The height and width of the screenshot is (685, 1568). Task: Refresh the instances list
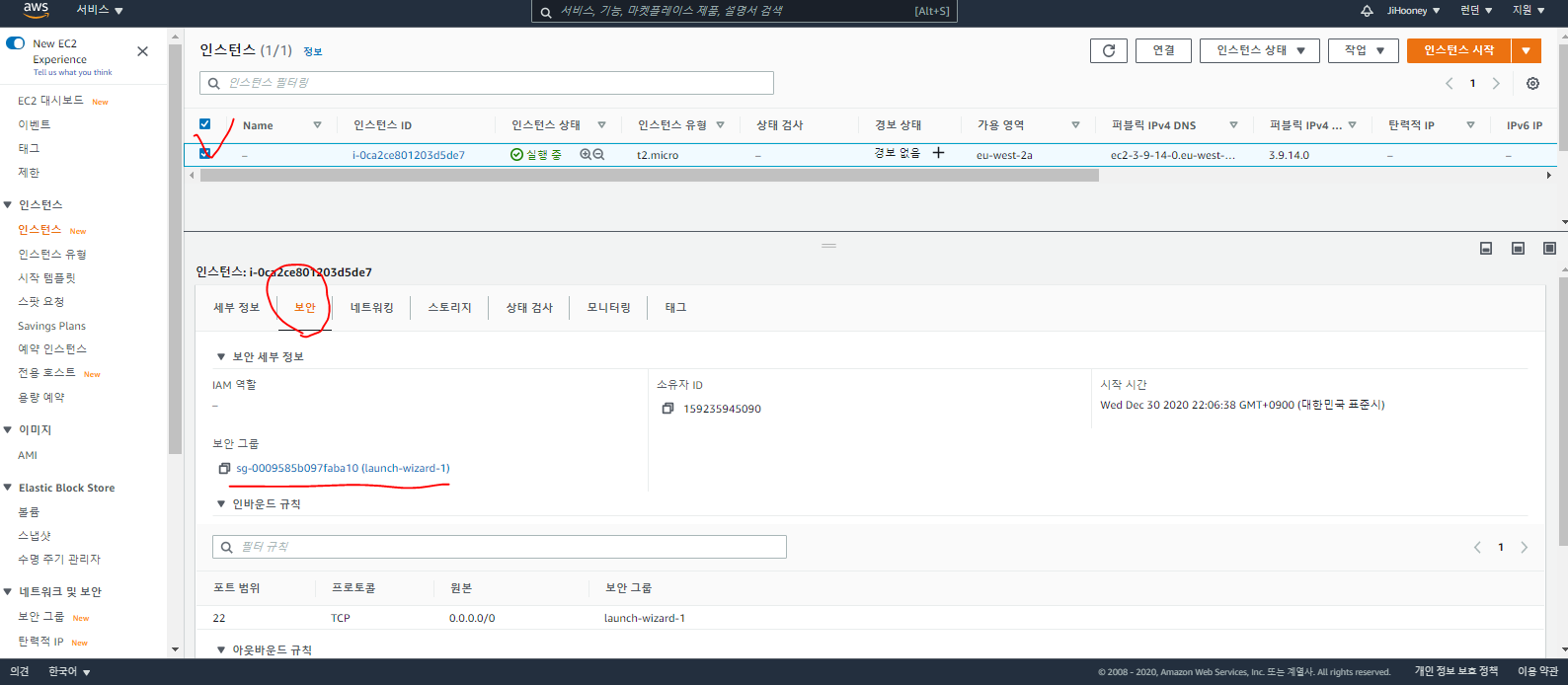click(x=1109, y=50)
